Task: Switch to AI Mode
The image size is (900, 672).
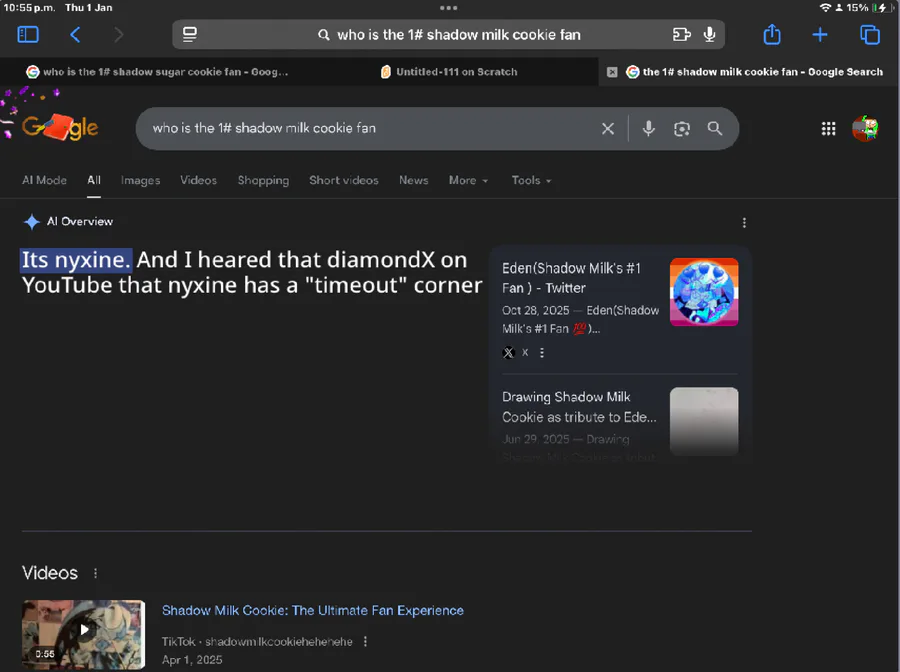Action: 44,180
